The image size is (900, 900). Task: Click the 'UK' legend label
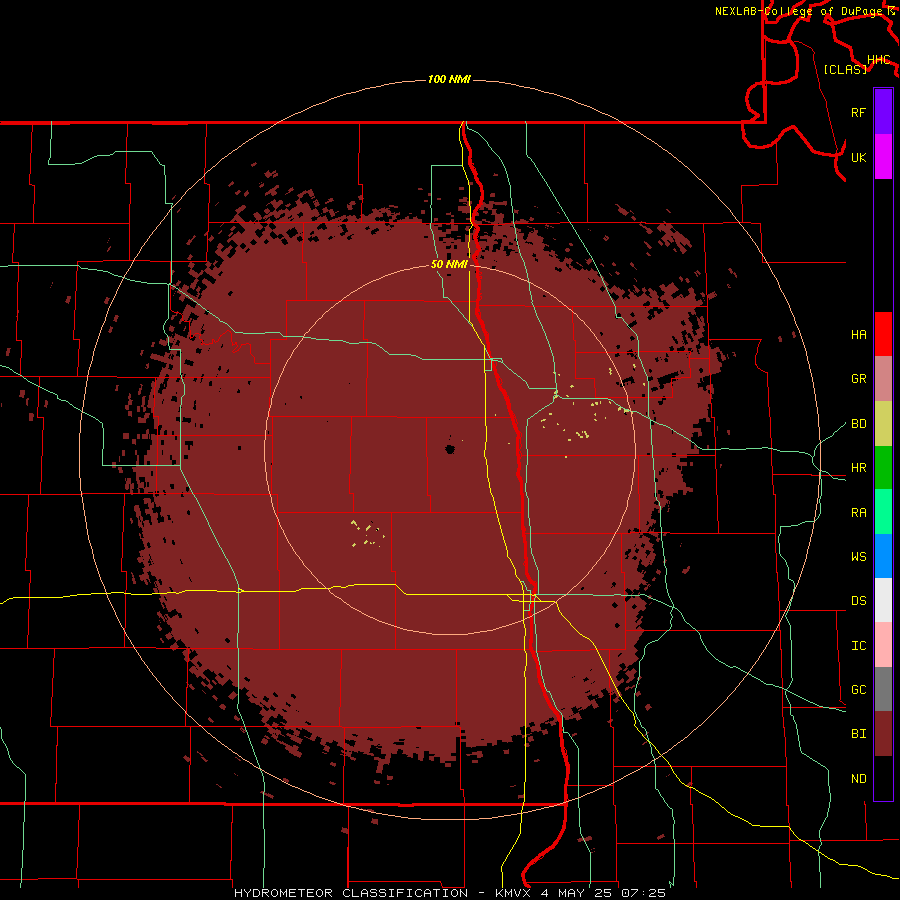point(859,157)
